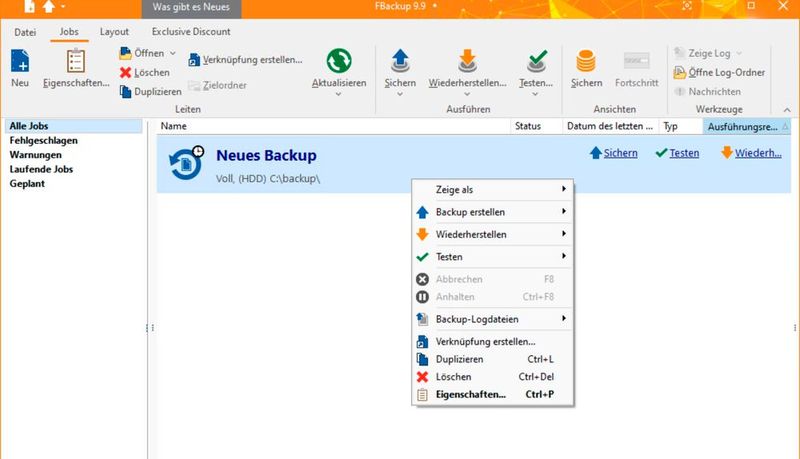800x459 pixels.
Task: Expand Backup erstellen submenu
Action: point(493,212)
